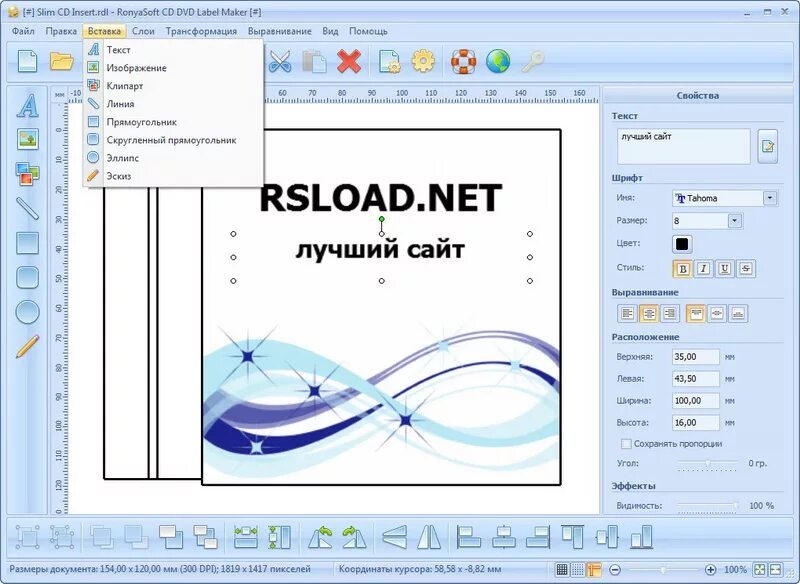Align objects to bottom edge in bottom toolbar
Image resolution: width=800 pixels, height=584 pixels.
641,538
